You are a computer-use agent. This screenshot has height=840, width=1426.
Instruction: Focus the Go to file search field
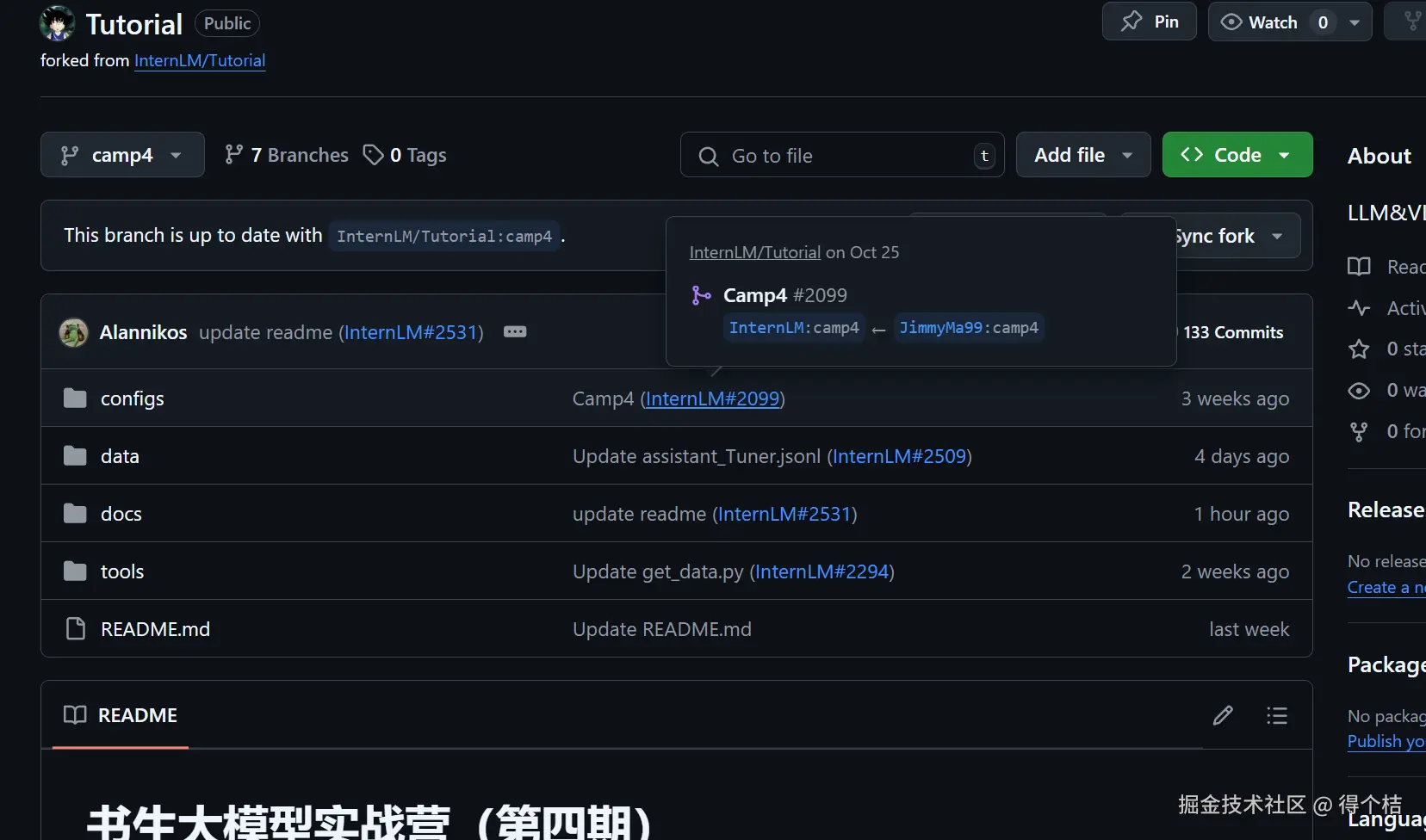click(x=842, y=155)
